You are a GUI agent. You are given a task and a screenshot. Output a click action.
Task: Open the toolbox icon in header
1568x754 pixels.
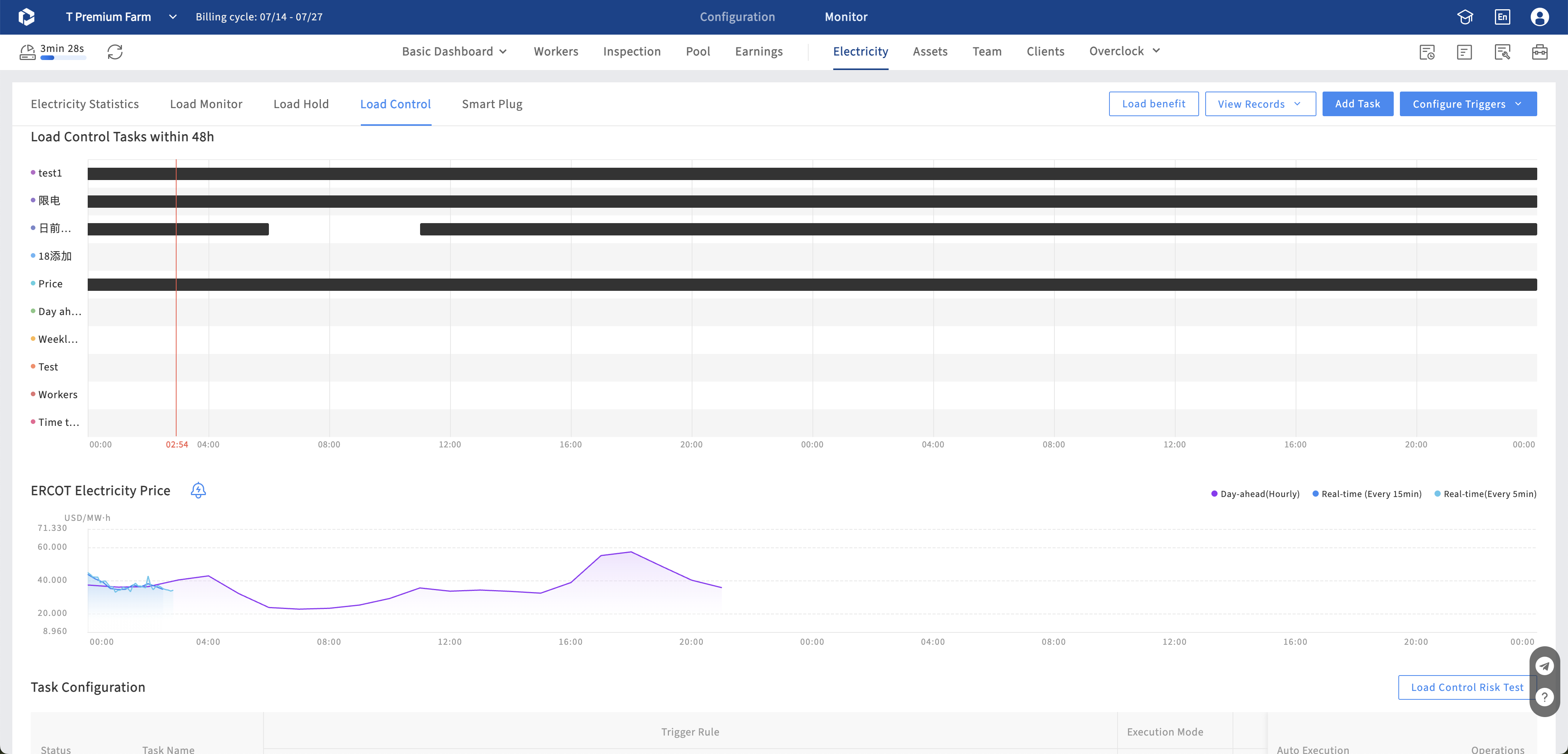click(1540, 52)
